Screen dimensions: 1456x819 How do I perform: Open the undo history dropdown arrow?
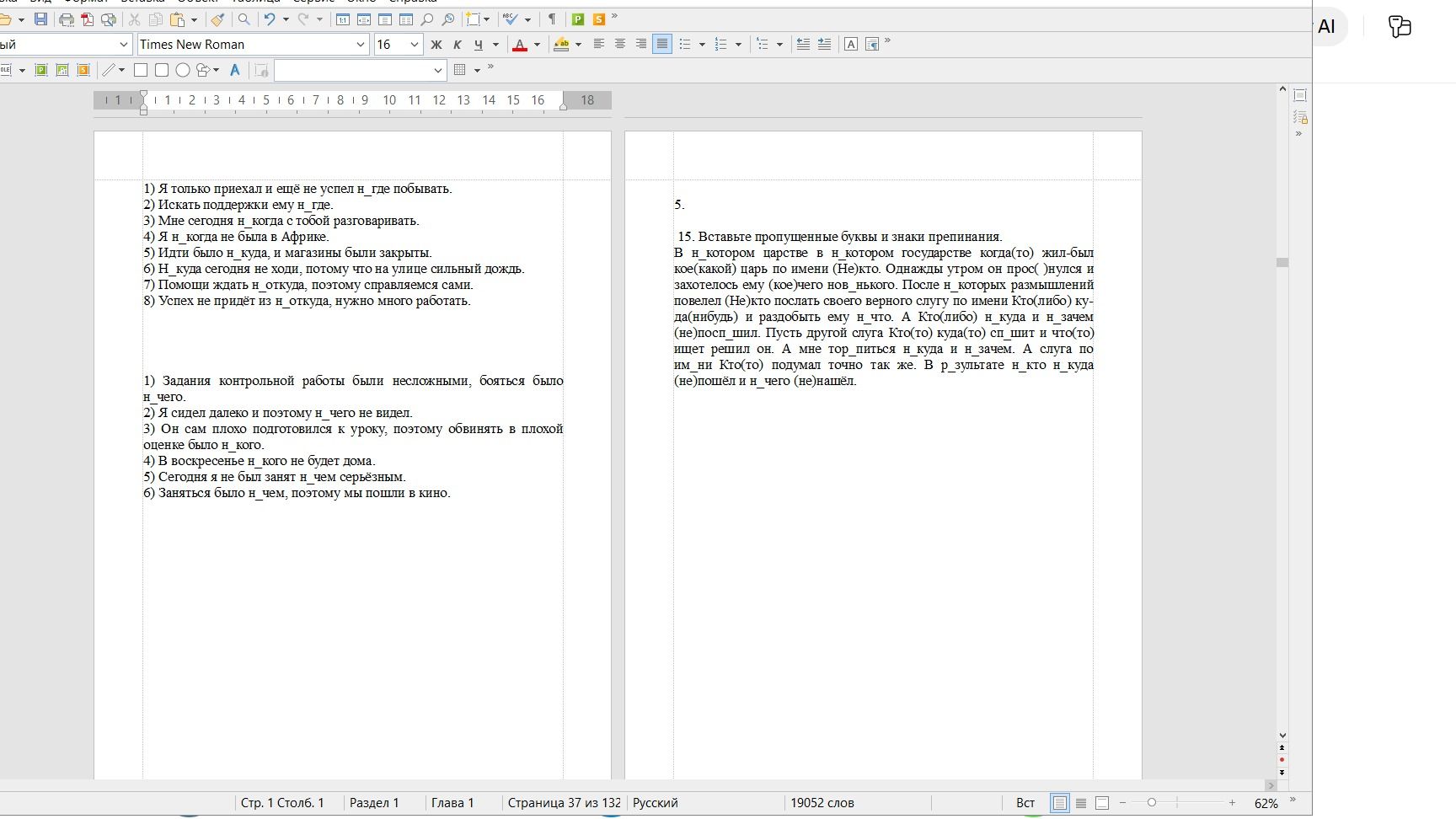286,19
